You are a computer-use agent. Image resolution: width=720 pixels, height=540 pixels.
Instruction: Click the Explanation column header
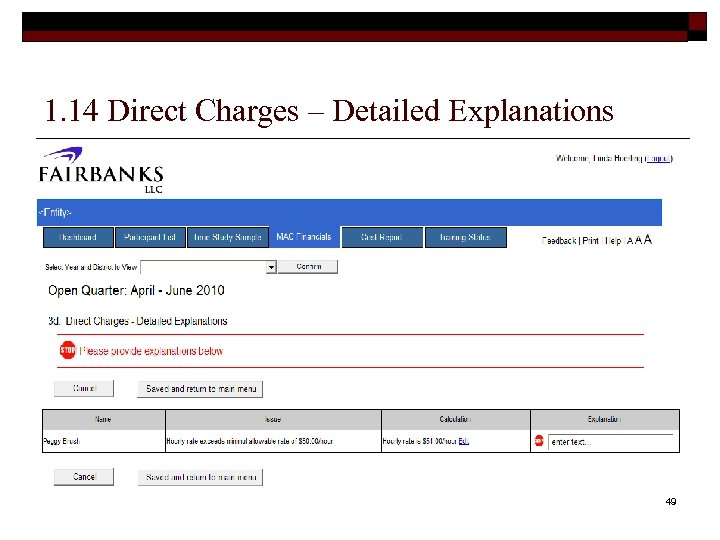(605, 419)
